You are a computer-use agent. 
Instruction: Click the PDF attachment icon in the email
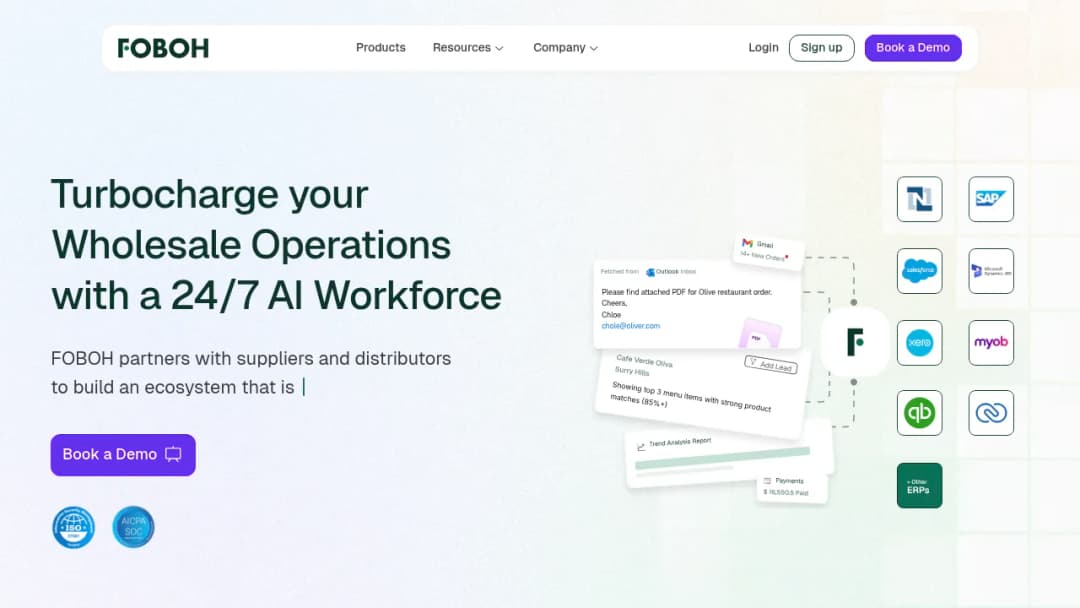tap(759, 334)
